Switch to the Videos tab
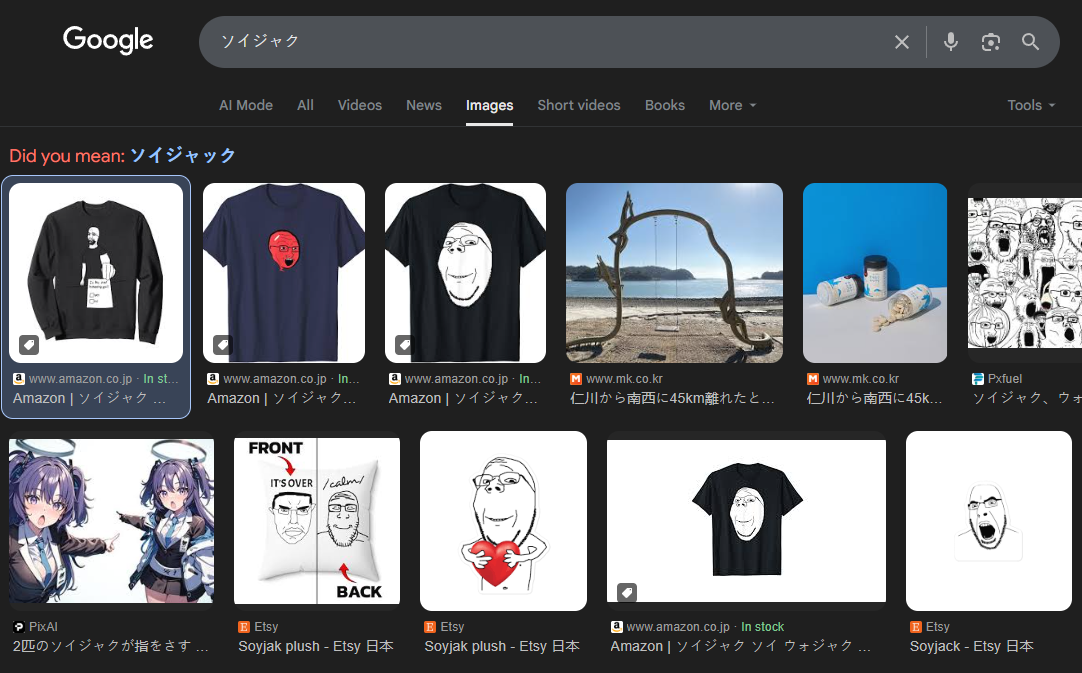The height and width of the screenshot is (673, 1082). (359, 105)
